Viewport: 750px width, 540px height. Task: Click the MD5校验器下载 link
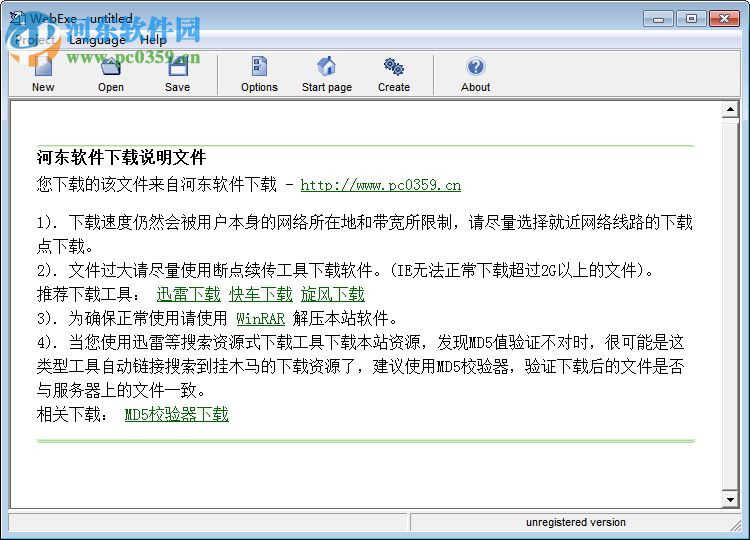point(176,414)
